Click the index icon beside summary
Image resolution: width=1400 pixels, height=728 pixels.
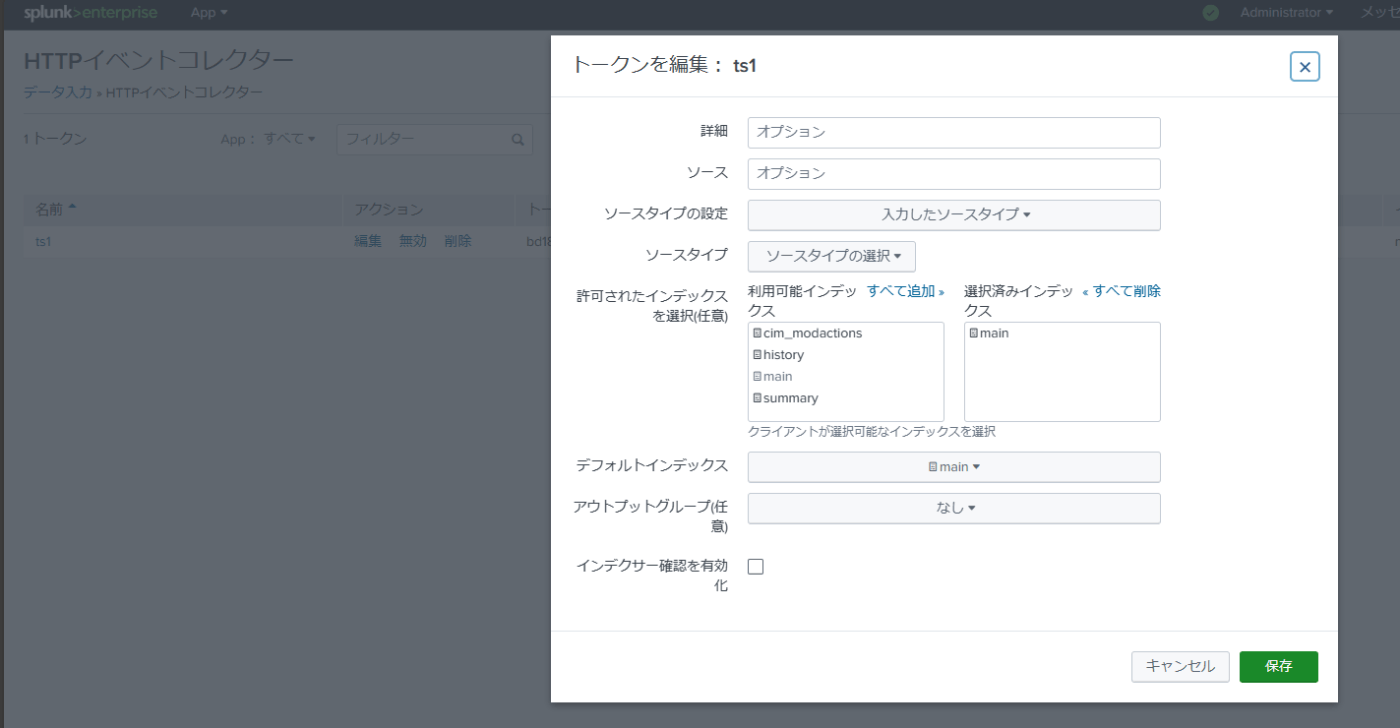(x=757, y=398)
